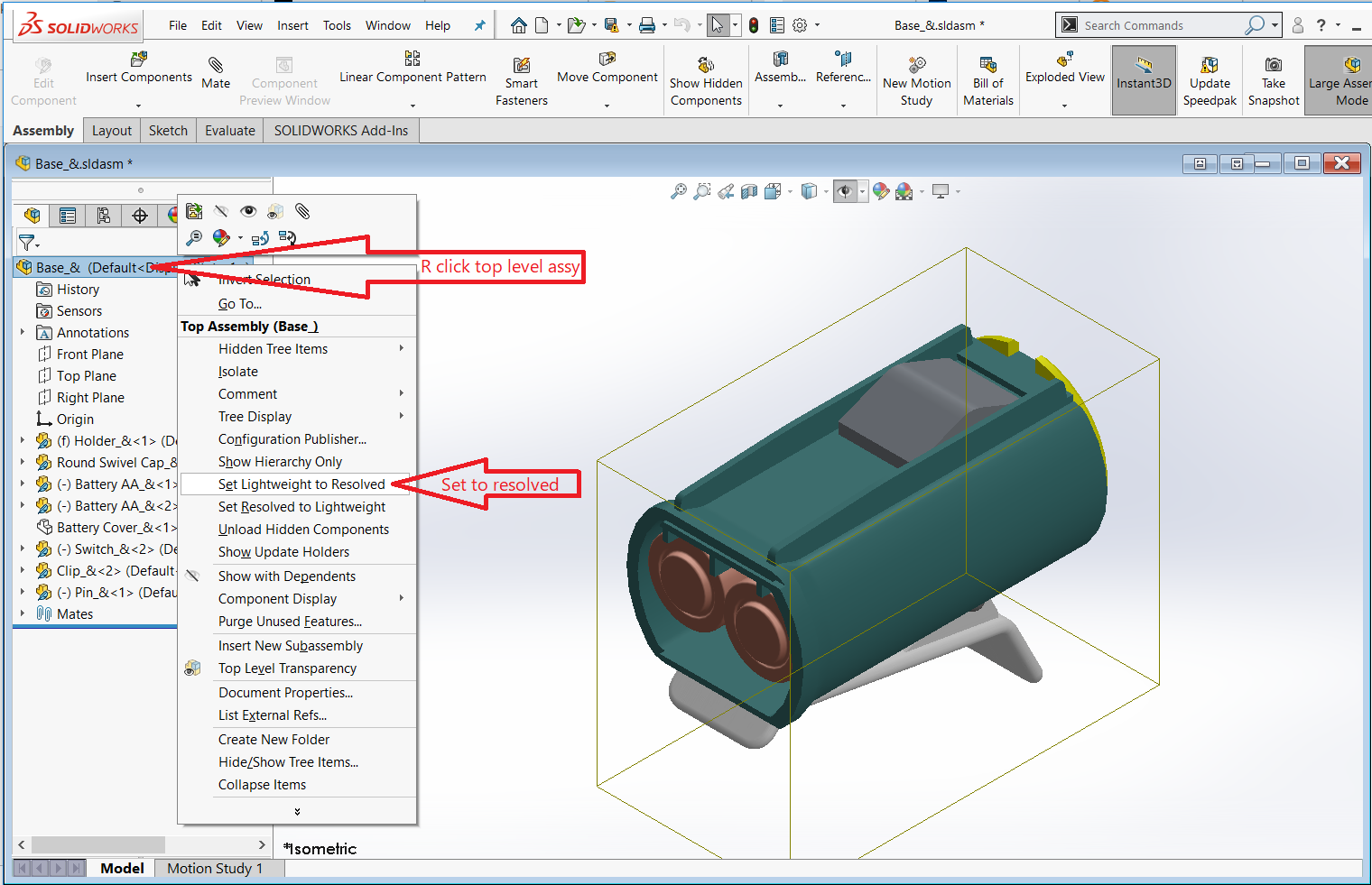Click the Home icon in title toolbar
This screenshot has height=885, width=1372.
tap(519, 25)
